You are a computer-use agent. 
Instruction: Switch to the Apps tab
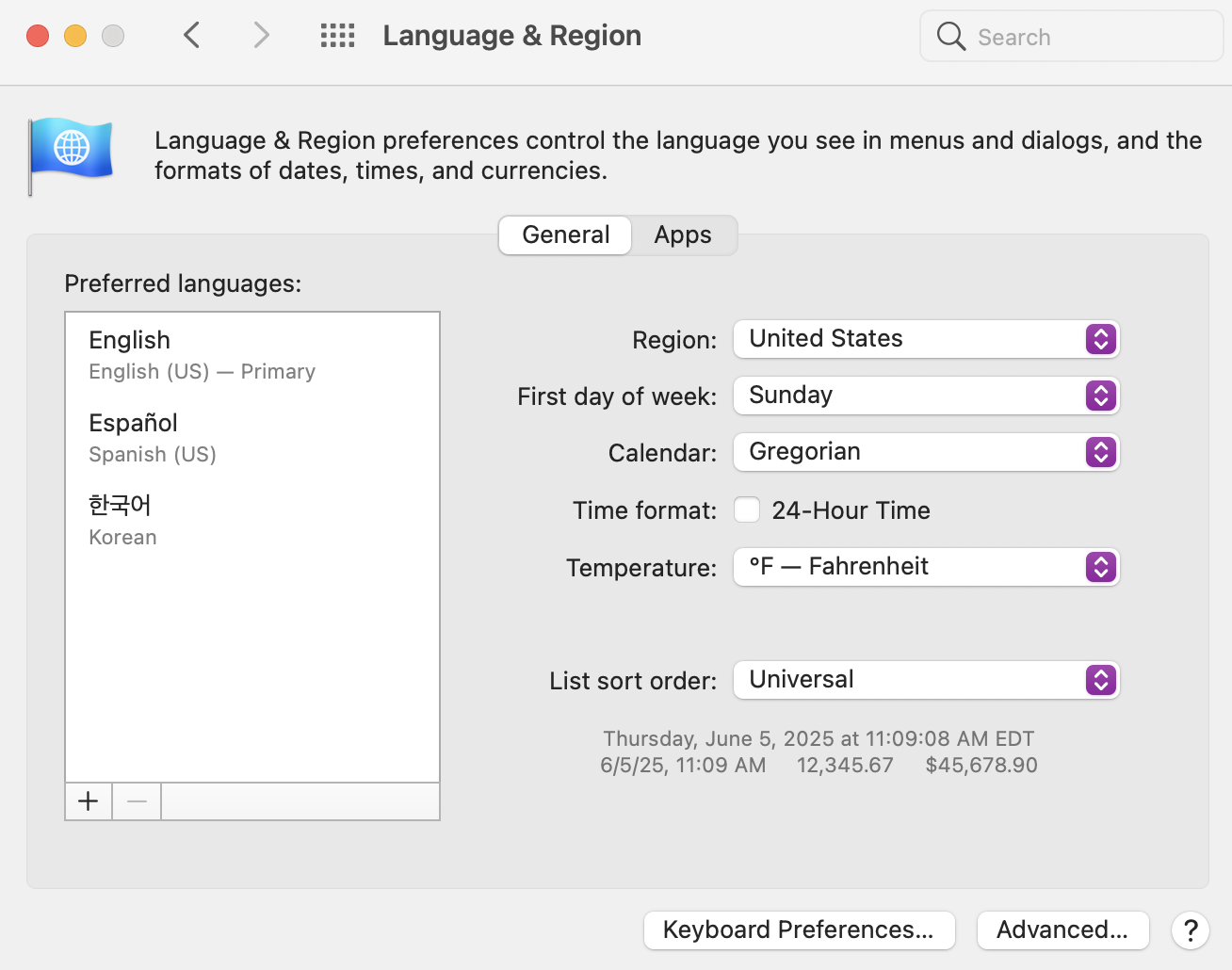683,235
